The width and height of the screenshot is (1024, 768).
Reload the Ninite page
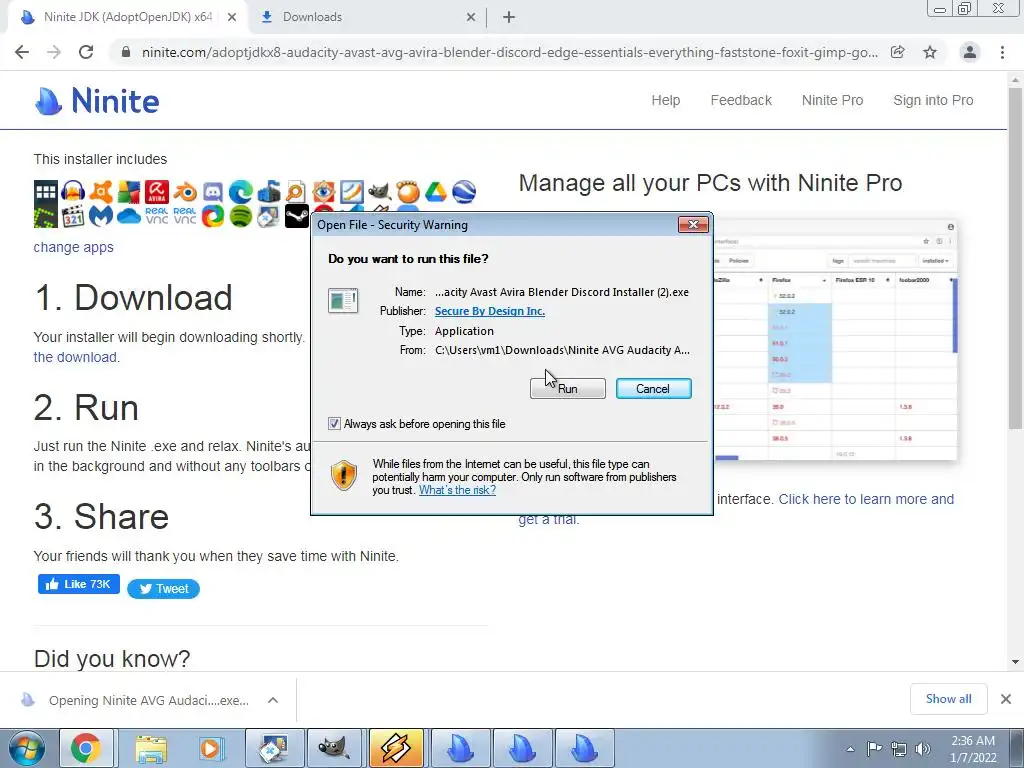(86, 52)
